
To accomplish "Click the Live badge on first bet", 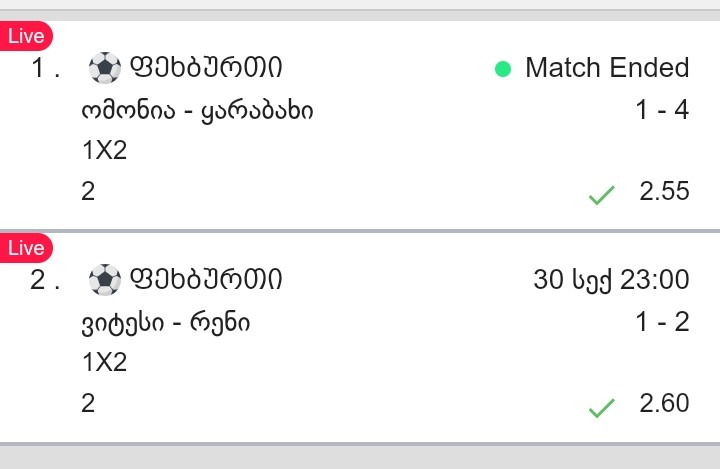I will 26,36.
